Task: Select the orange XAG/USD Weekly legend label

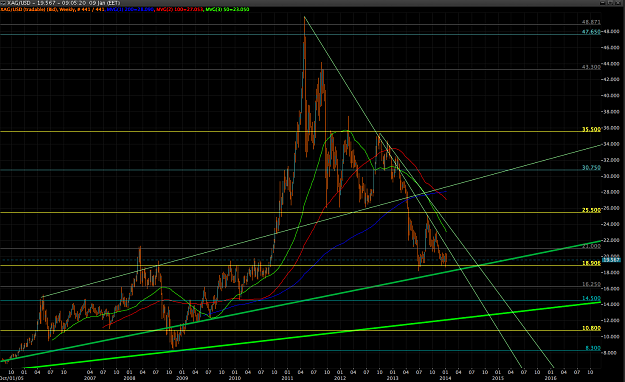Action: [53, 9]
